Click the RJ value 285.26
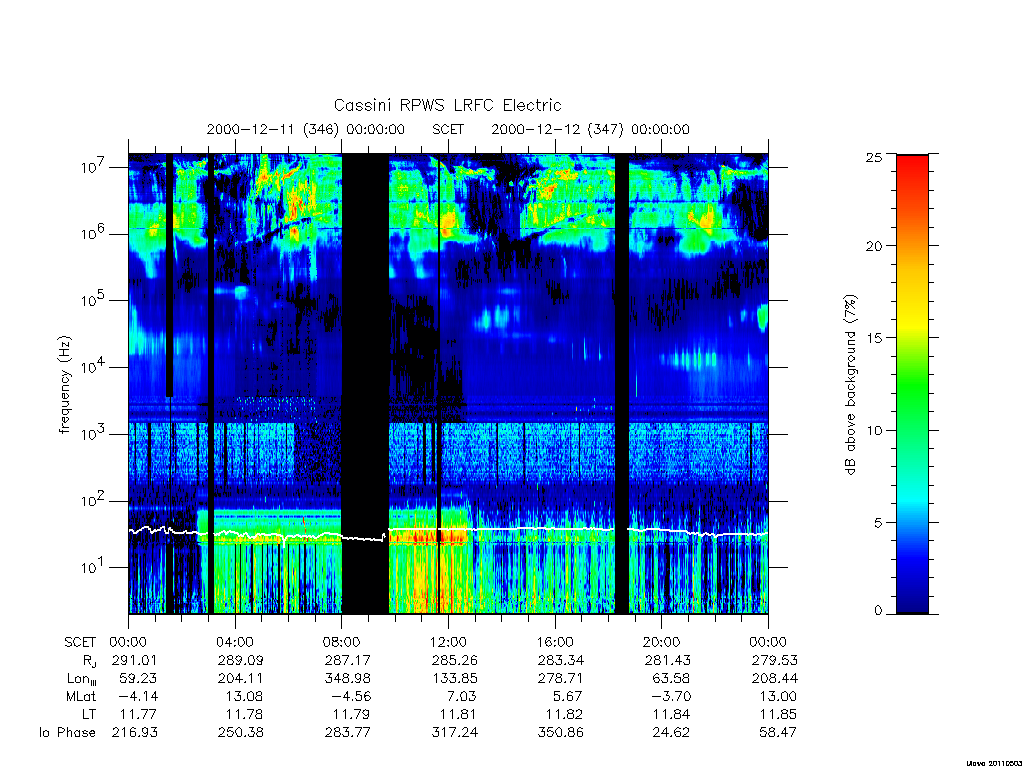 tap(455, 660)
